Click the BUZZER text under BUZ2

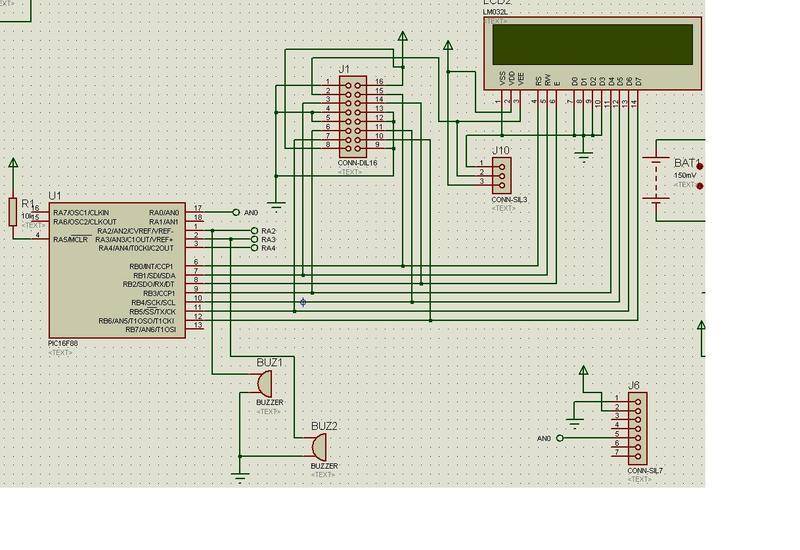pyautogui.click(x=324, y=466)
